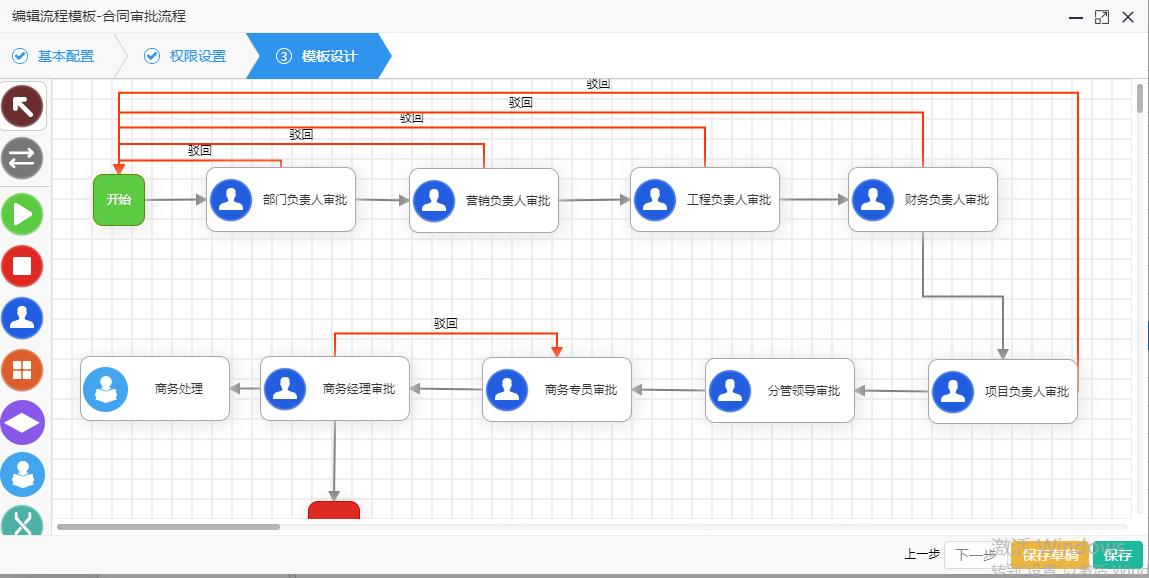Open the 模板设计 step
This screenshot has width=1149, height=578.
point(318,56)
